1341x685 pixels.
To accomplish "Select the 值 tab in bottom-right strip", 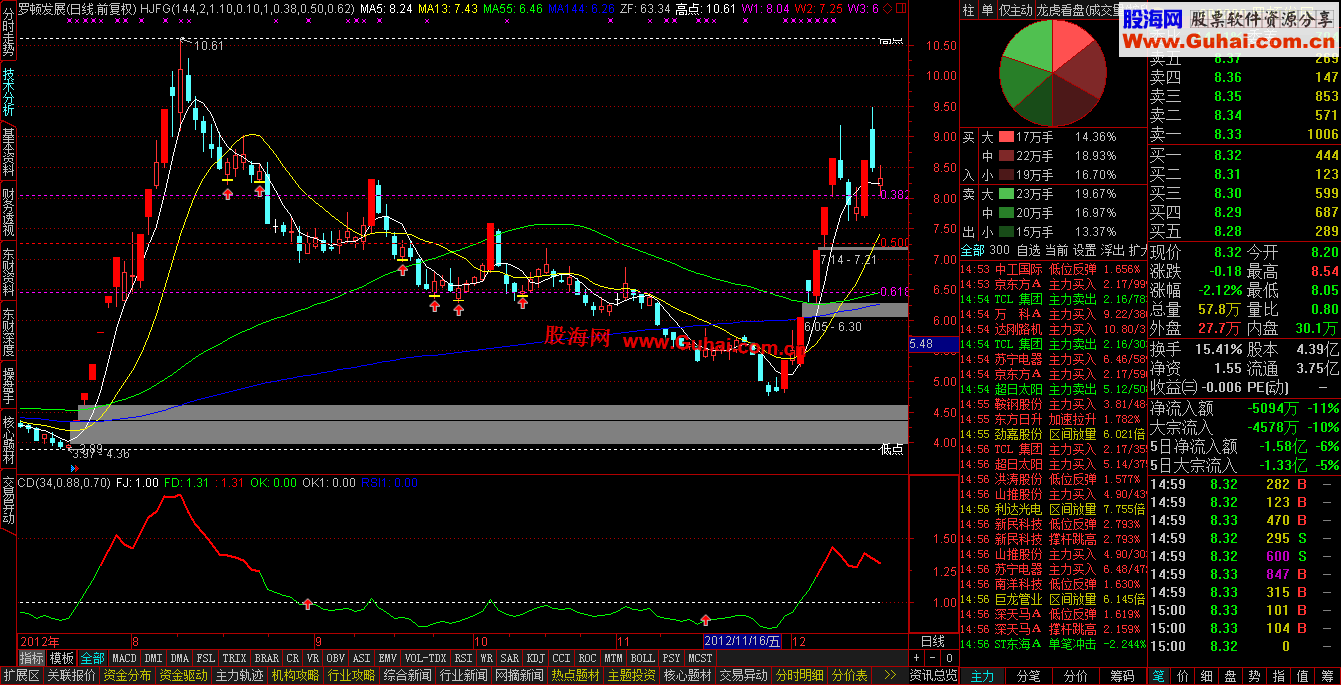I will click(x=1303, y=676).
